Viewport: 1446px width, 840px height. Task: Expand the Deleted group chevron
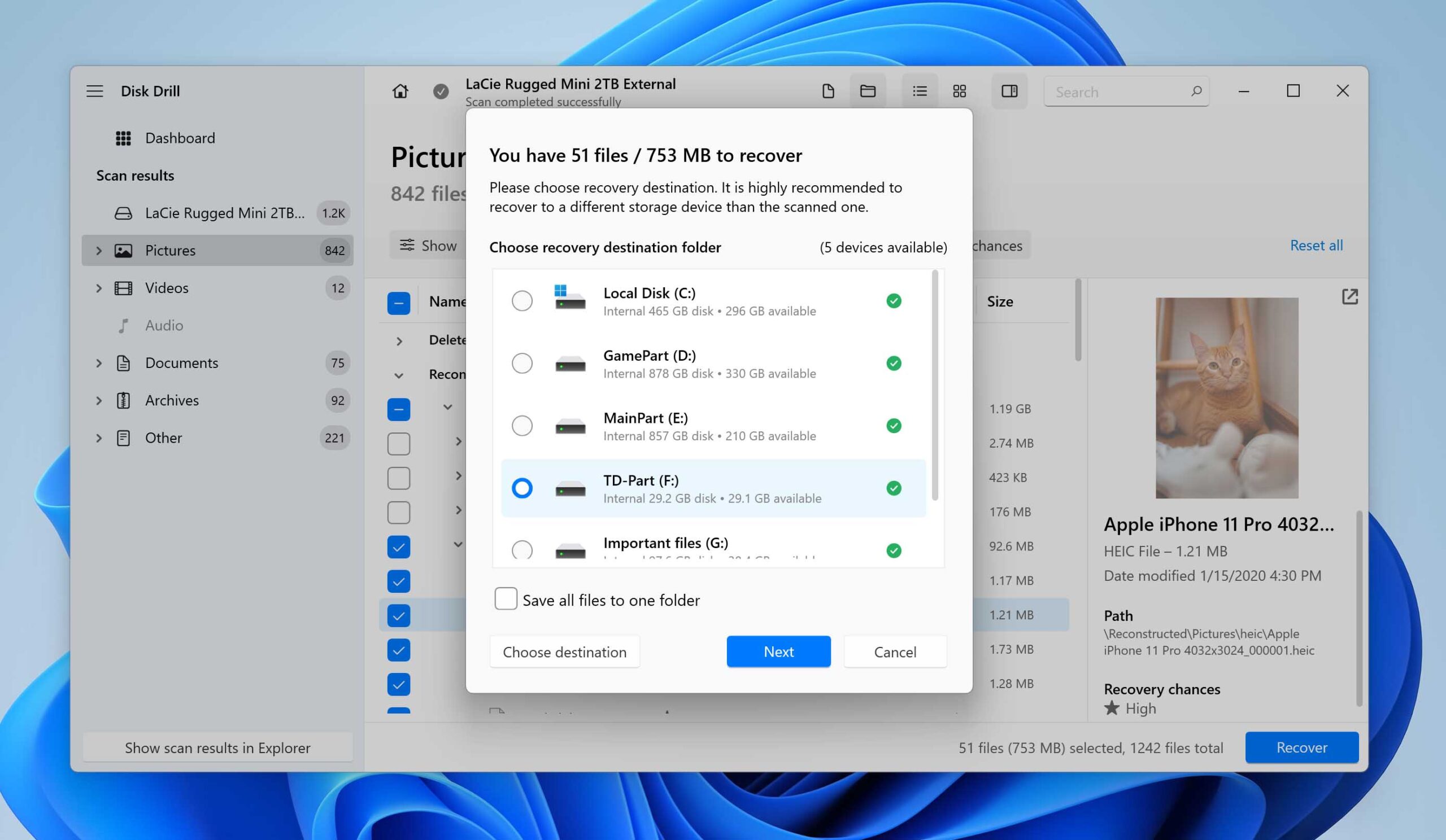coord(399,341)
